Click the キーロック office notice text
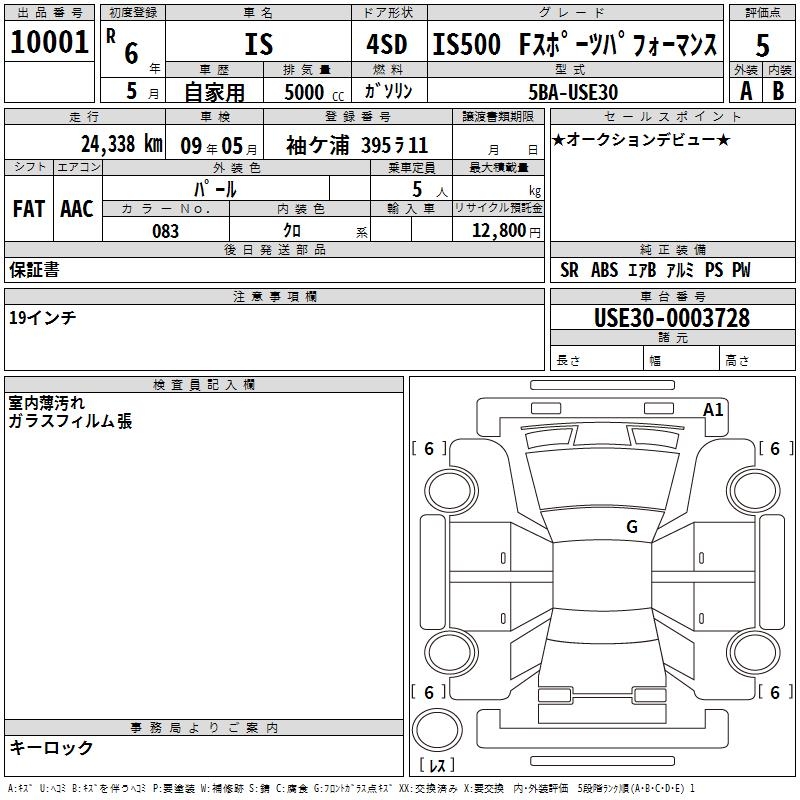The width and height of the screenshot is (800, 800). pyautogui.click(x=52, y=747)
